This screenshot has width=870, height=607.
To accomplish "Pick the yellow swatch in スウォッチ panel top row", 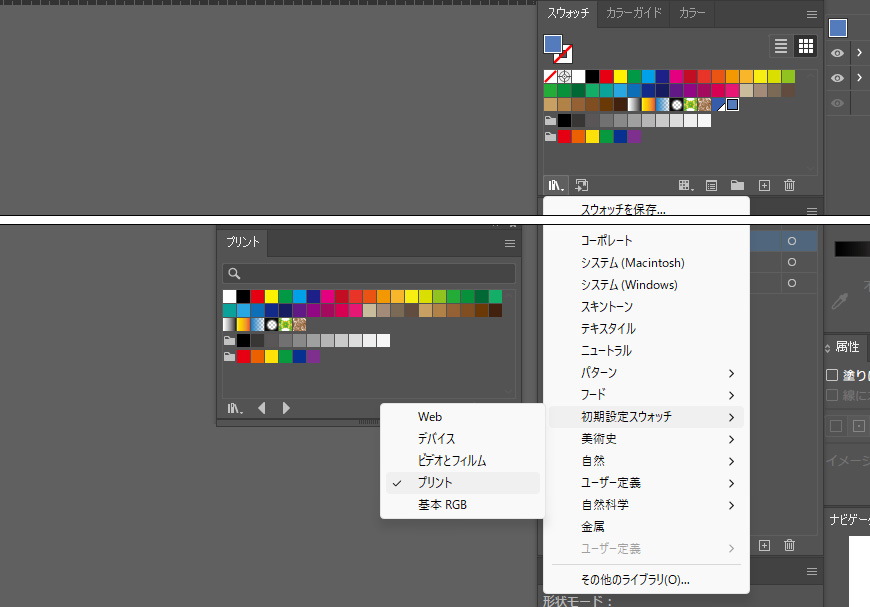I will (620, 76).
